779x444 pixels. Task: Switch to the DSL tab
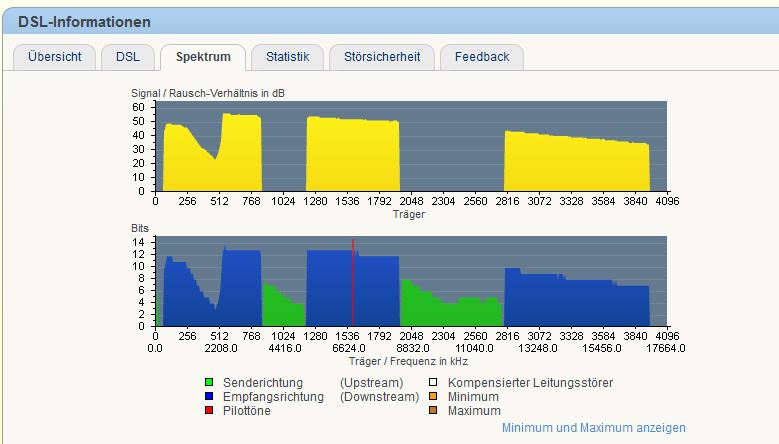[127, 57]
